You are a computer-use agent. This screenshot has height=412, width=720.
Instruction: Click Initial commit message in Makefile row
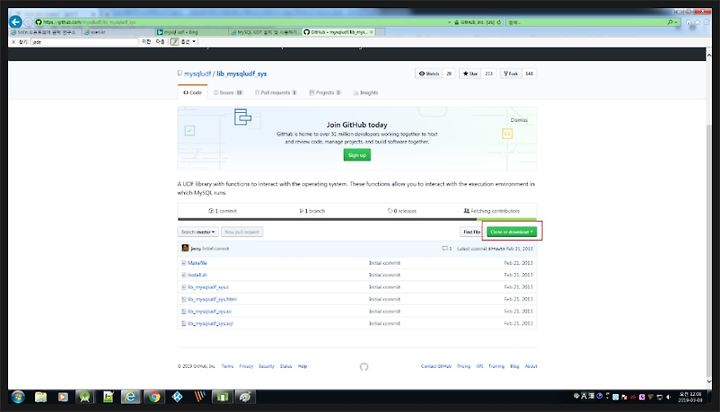tap(385, 263)
